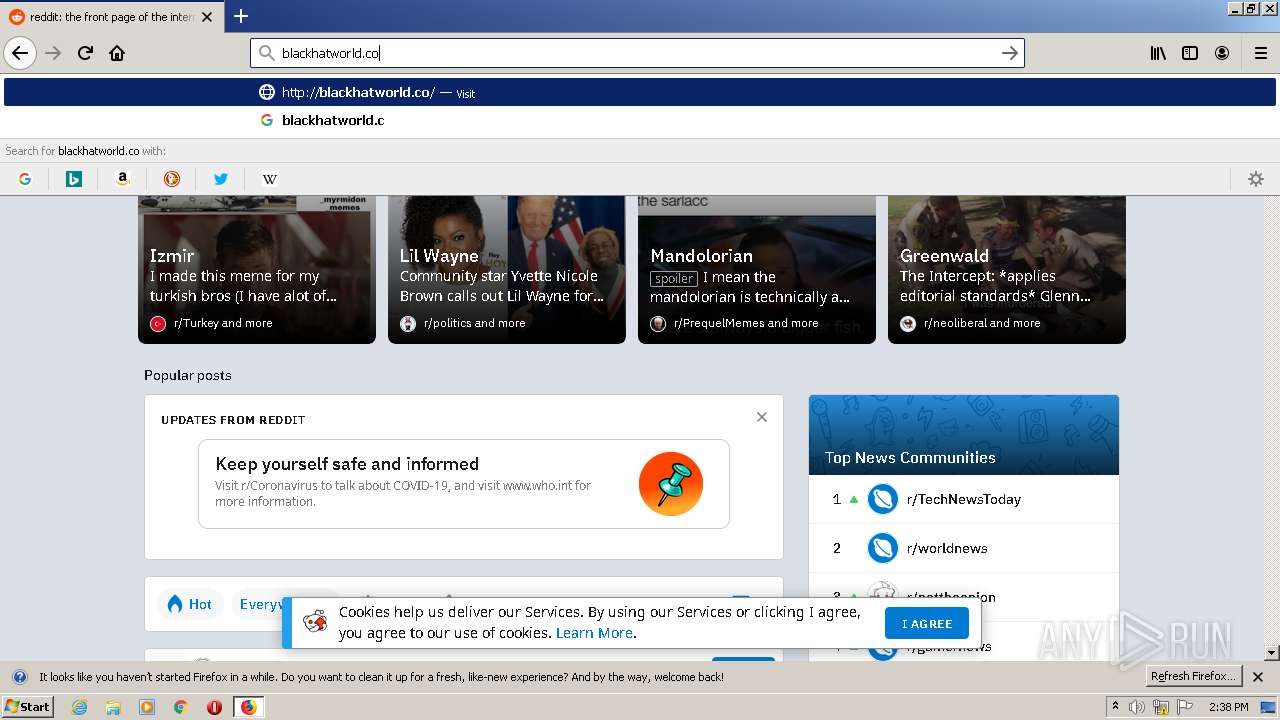1280x720 pixels.
Task: Open the Lil Wayne trending card
Action: tap(507, 270)
